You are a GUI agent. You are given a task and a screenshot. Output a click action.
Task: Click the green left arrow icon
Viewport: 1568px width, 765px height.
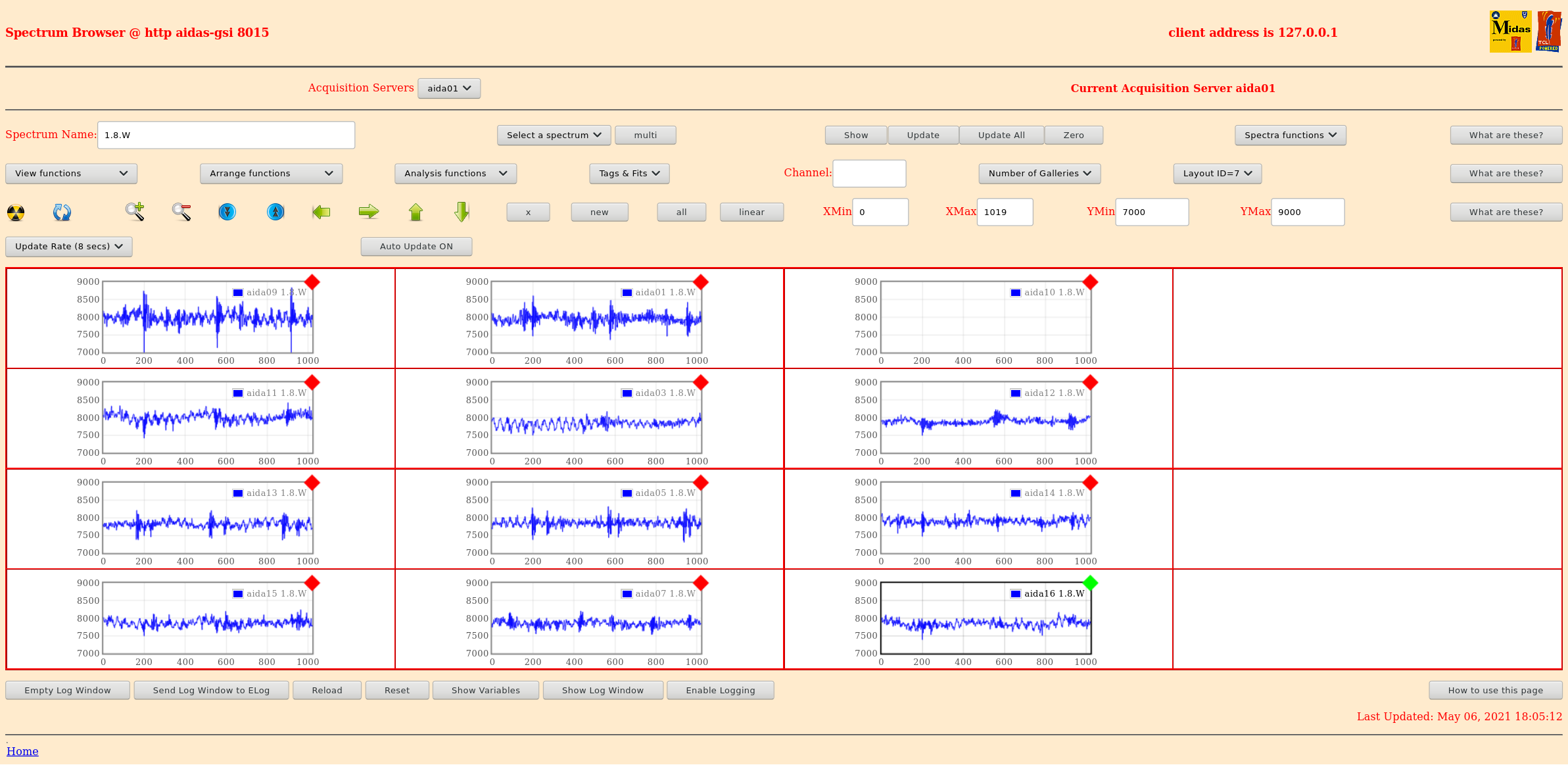[x=321, y=212]
